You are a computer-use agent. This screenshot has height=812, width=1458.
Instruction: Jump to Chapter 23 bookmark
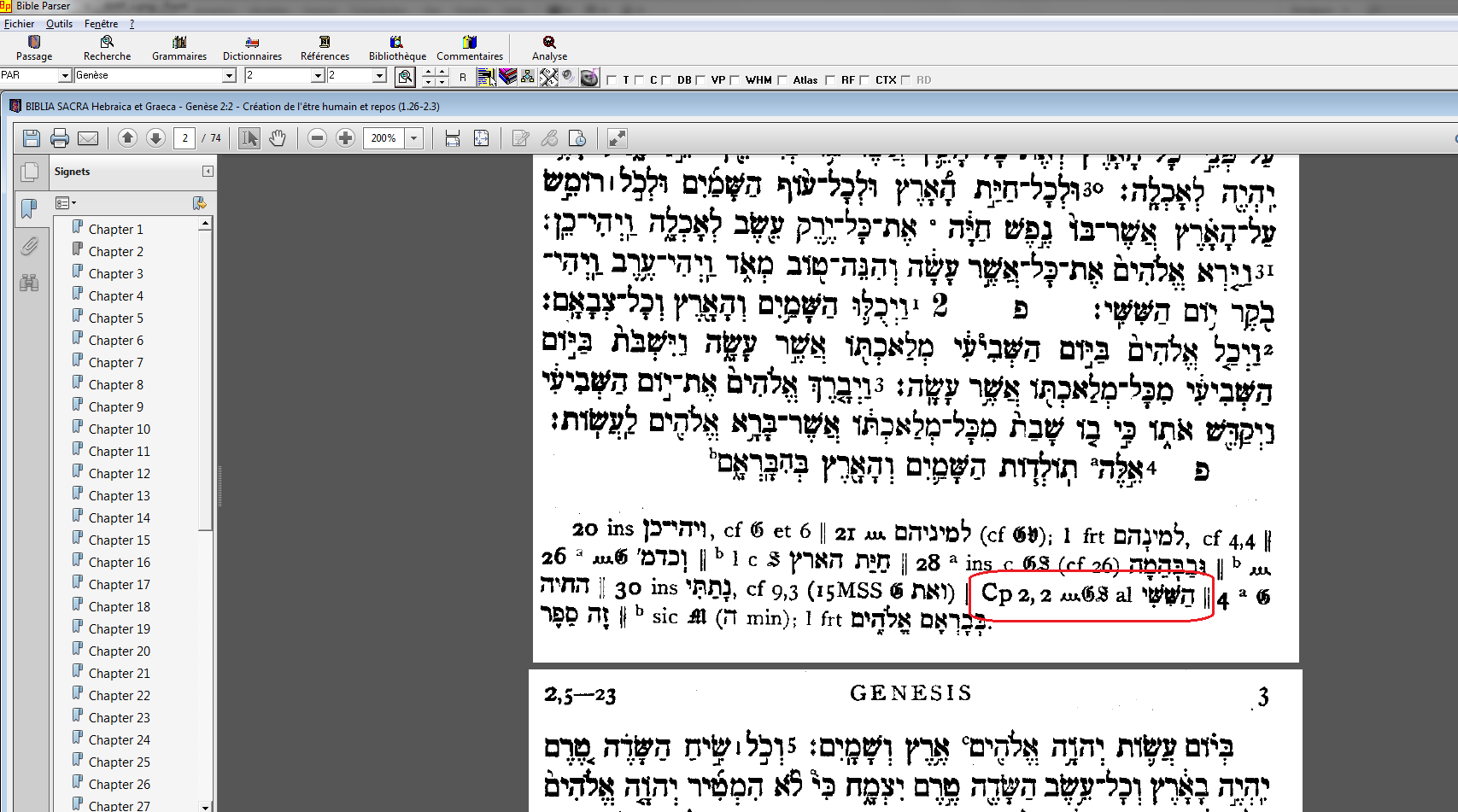tap(119, 717)
